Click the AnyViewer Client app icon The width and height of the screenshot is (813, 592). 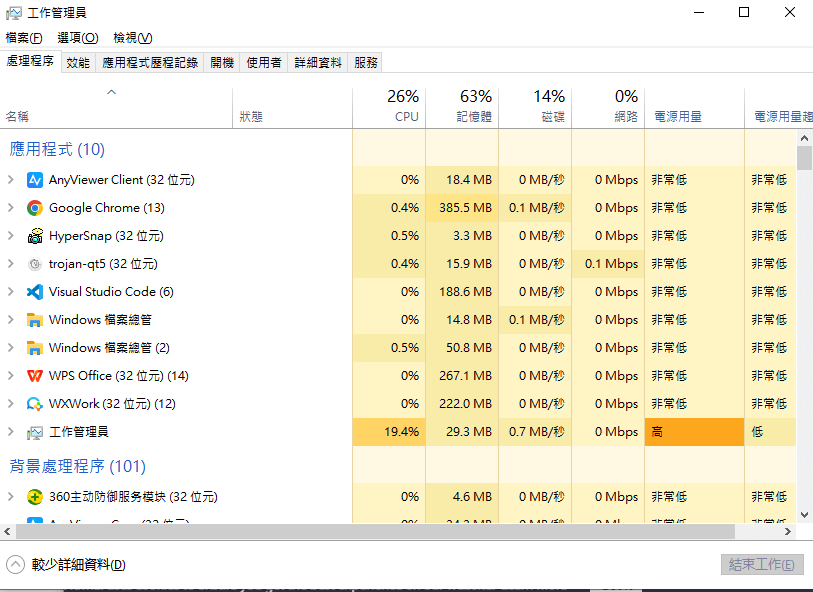click(x=35, y=180)
